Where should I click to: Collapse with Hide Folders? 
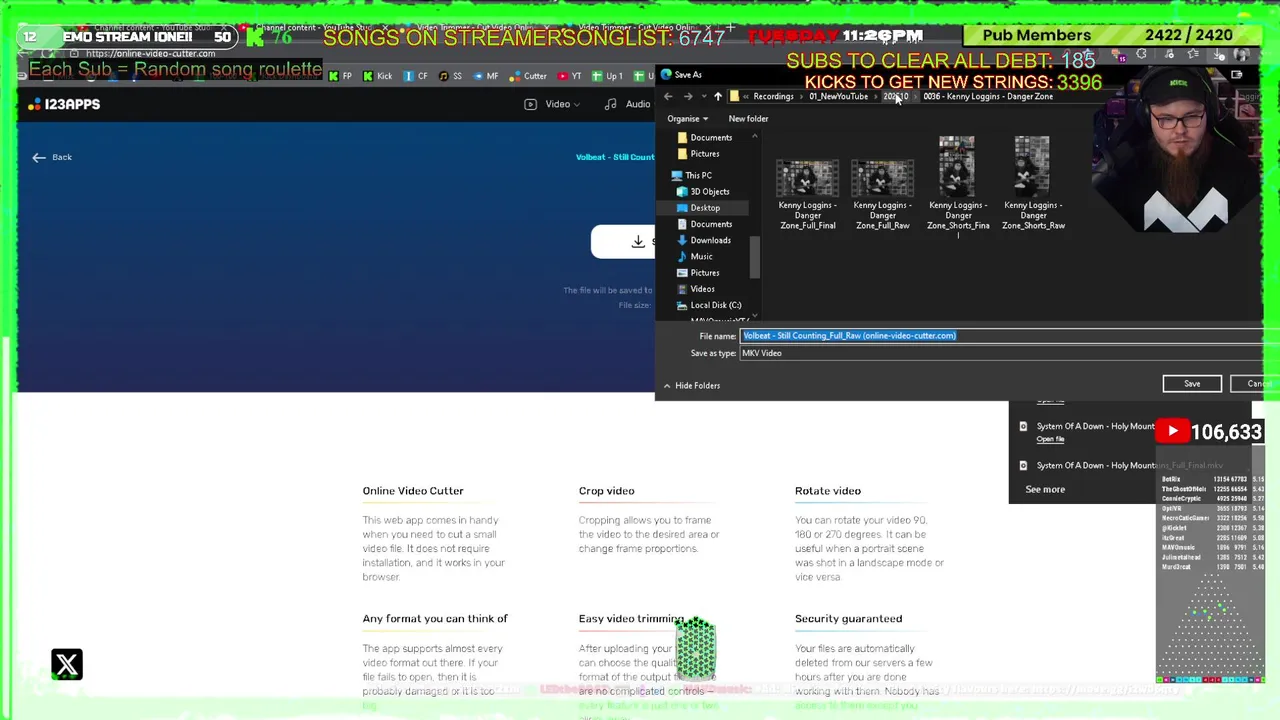(x=691, y=386)
